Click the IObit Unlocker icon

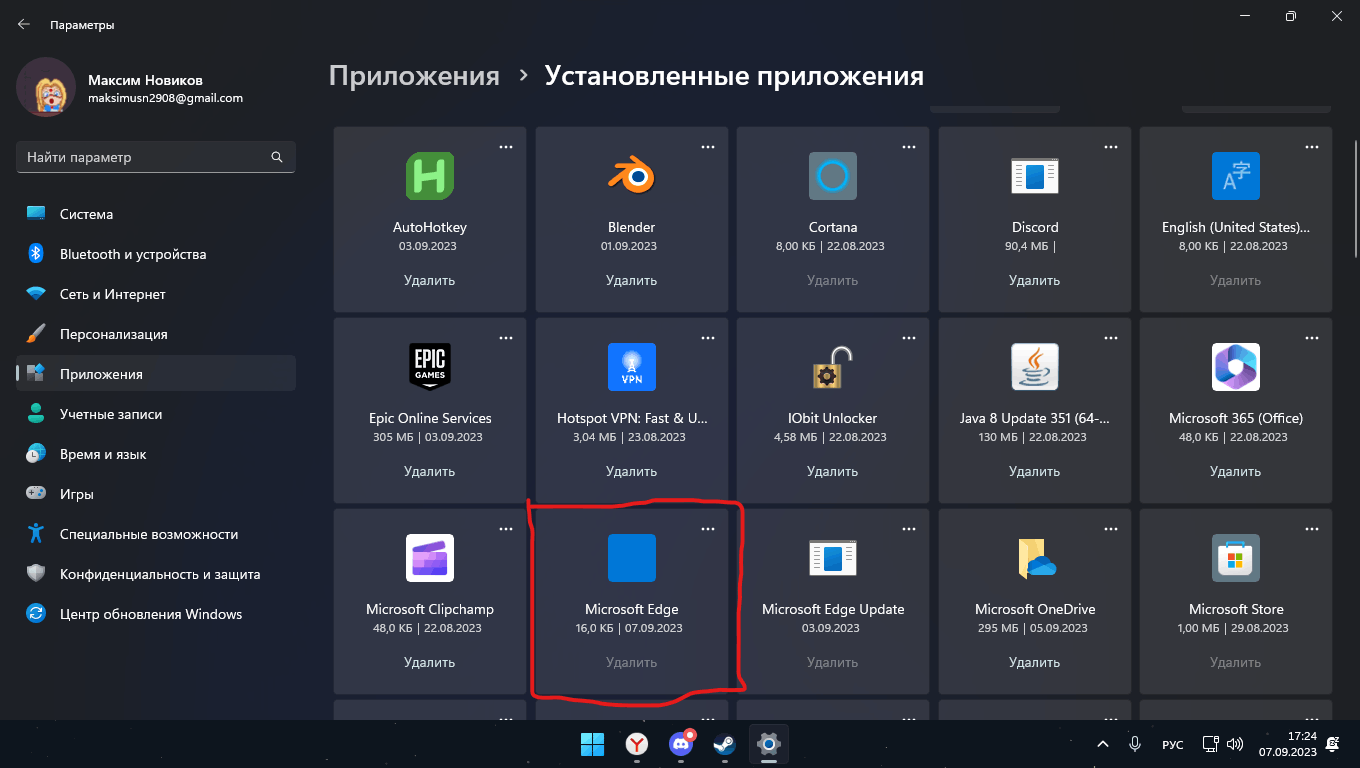(x=833, y=367)
